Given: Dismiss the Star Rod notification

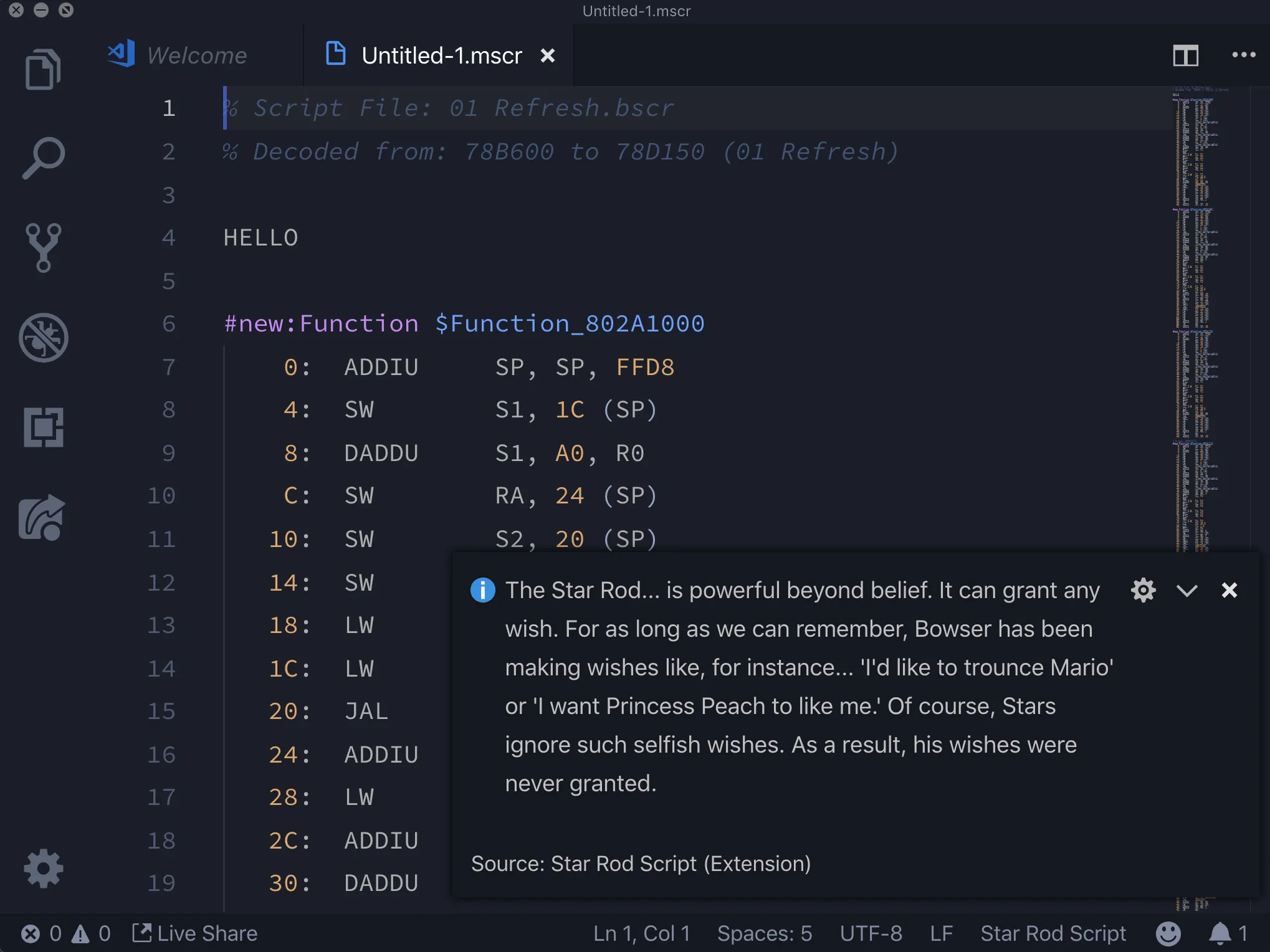Looking at the screenshot, I should [1229, 590].
